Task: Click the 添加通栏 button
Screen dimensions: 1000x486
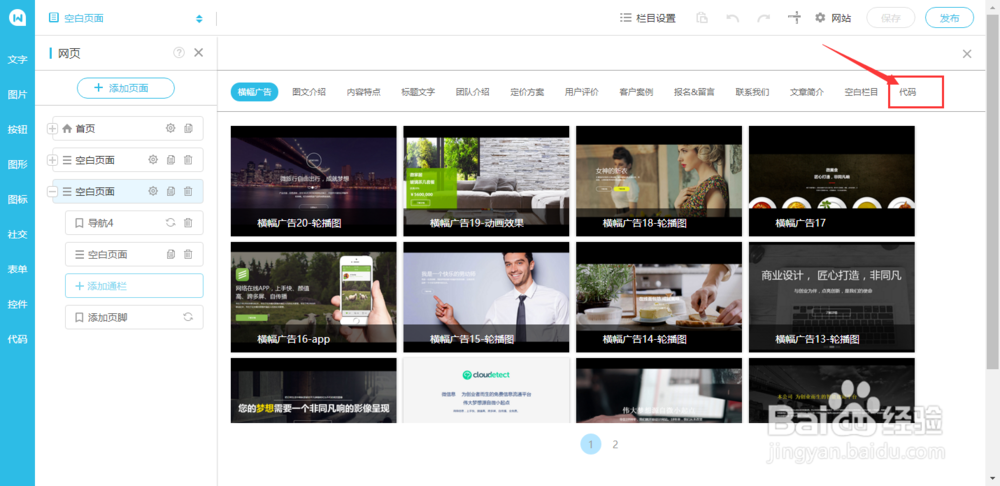Action: click(134, 286)
